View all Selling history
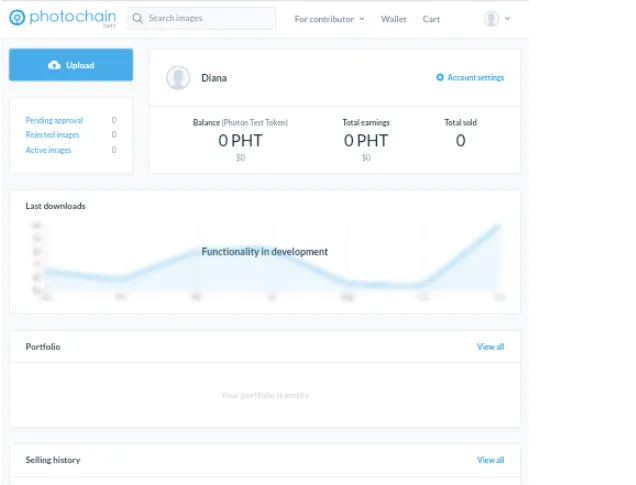Viewport: 636px width, 485px height. [490, 460]
